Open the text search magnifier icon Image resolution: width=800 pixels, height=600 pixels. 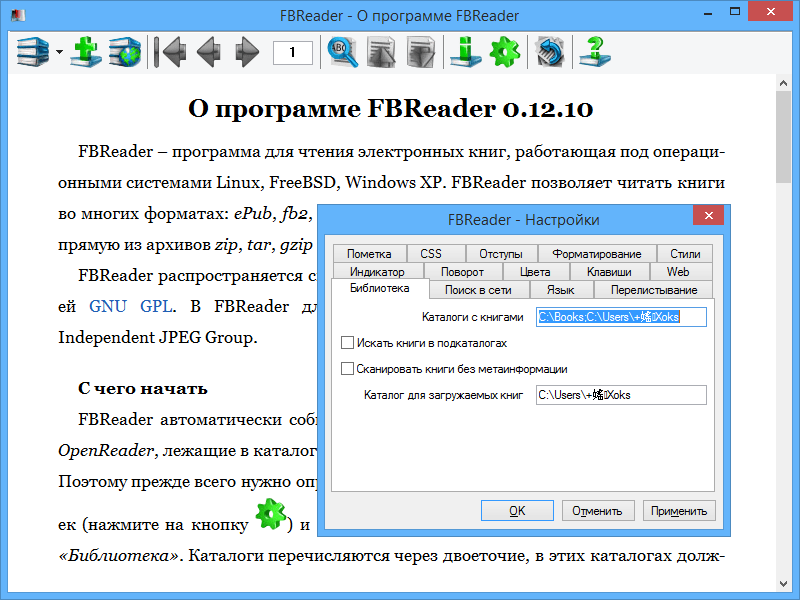pyautogui.click(x=342, y=52)
